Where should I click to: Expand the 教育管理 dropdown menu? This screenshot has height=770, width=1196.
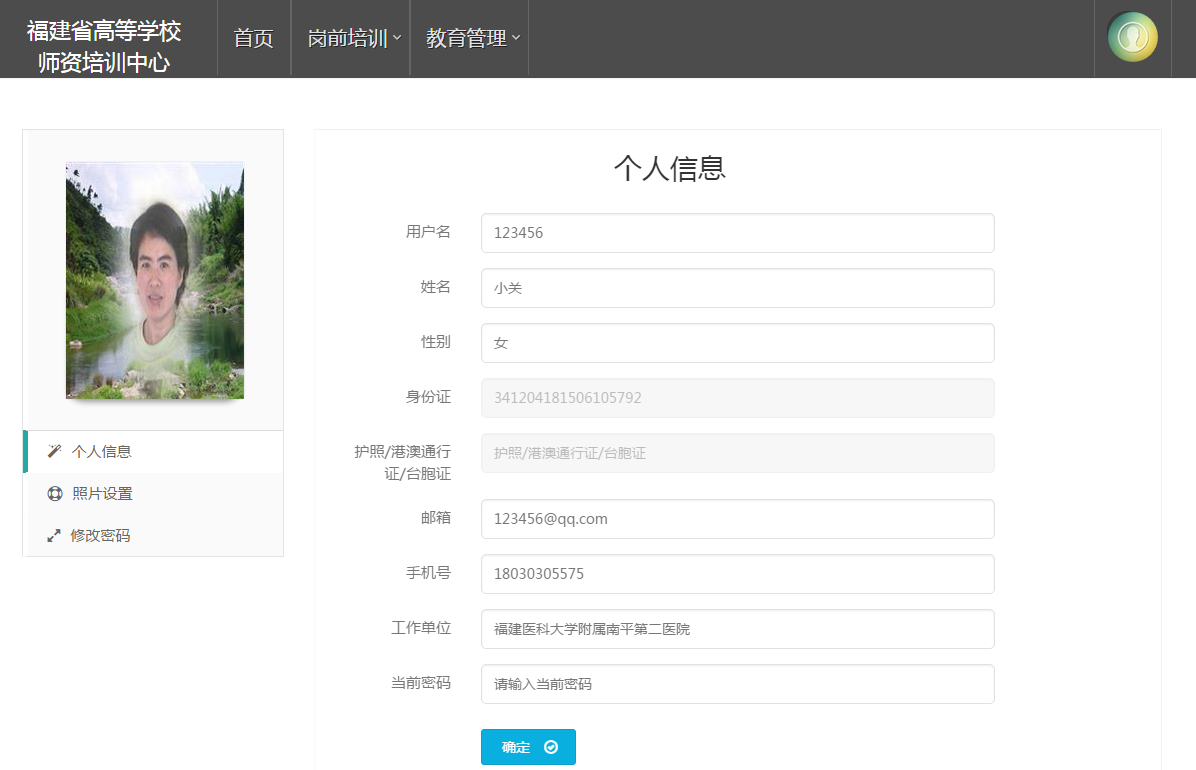pos(472,39)
